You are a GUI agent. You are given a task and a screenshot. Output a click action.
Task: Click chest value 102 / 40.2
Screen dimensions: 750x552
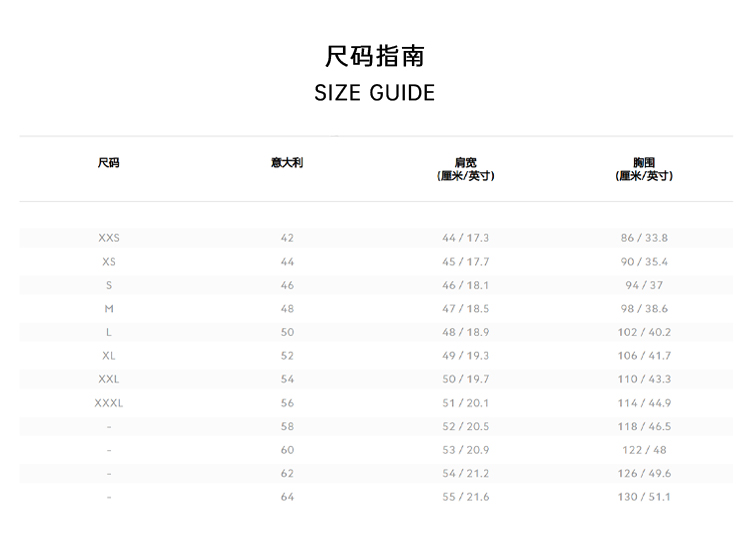[644, 332]
